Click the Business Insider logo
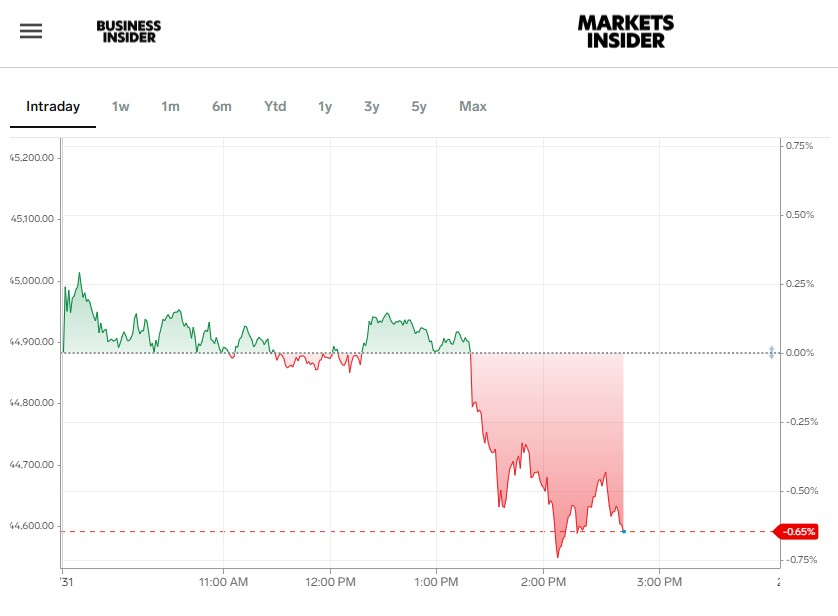The width and height of the screenshot is (838, 616). [128, 32]
